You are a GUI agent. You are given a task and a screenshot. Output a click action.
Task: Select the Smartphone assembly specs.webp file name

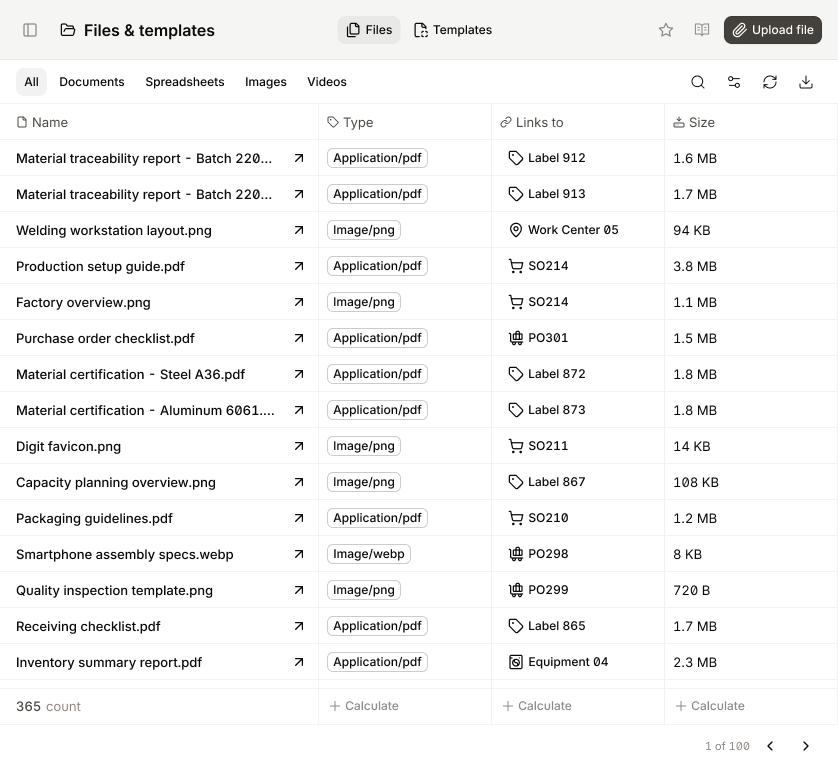pyautogui.click(x=125, y=554)
